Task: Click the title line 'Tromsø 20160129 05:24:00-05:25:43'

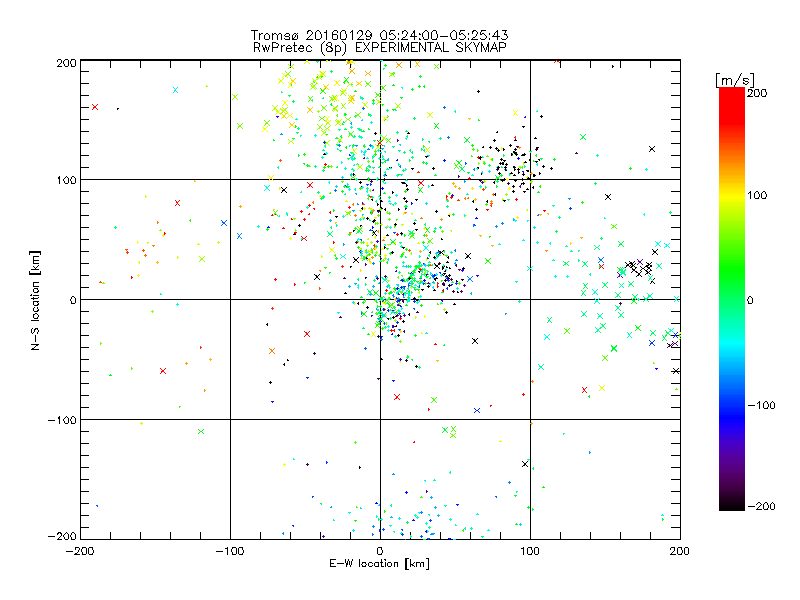Action: (x=379, y=35)
